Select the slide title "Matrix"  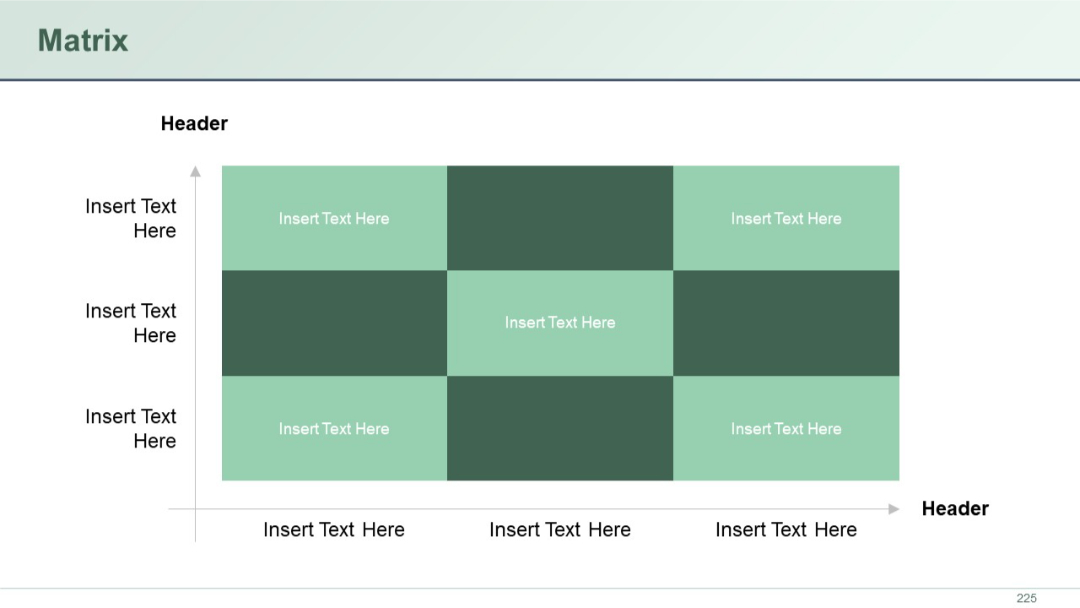pos(82,40)
